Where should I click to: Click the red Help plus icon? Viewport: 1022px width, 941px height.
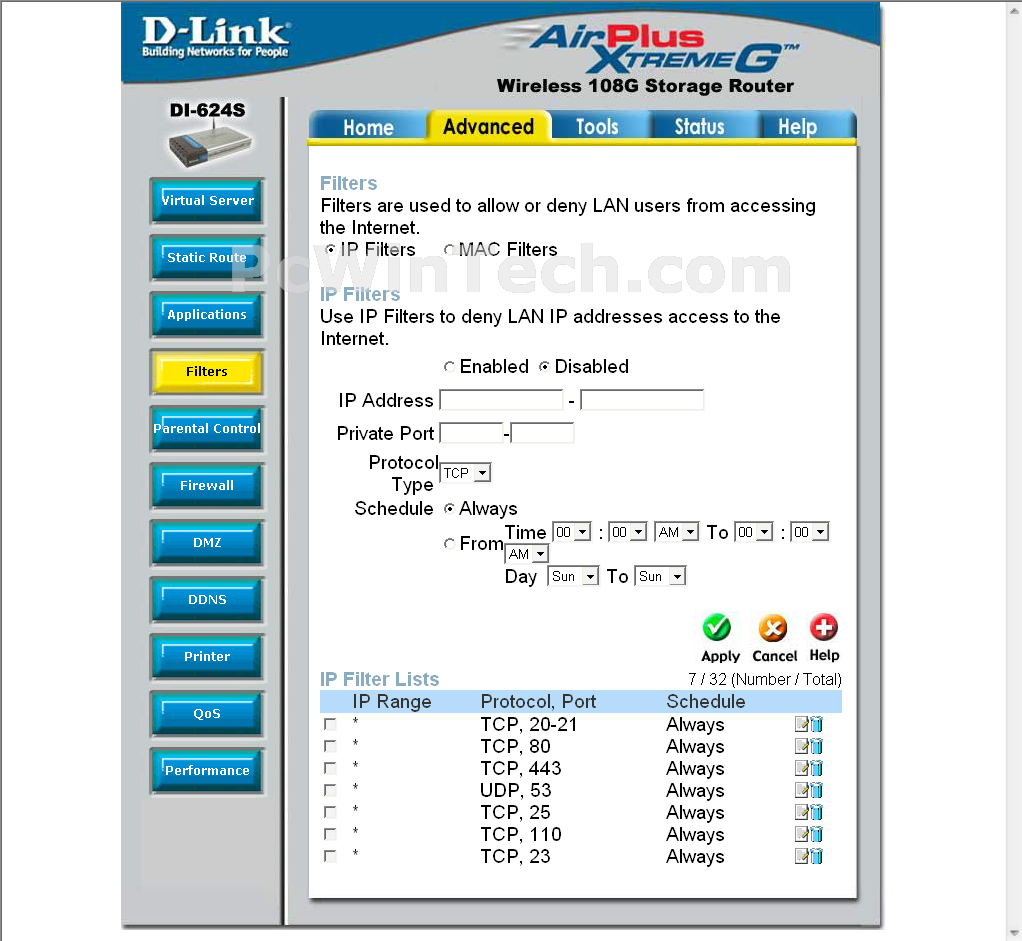pyautogui.click(x=824, y=628)
